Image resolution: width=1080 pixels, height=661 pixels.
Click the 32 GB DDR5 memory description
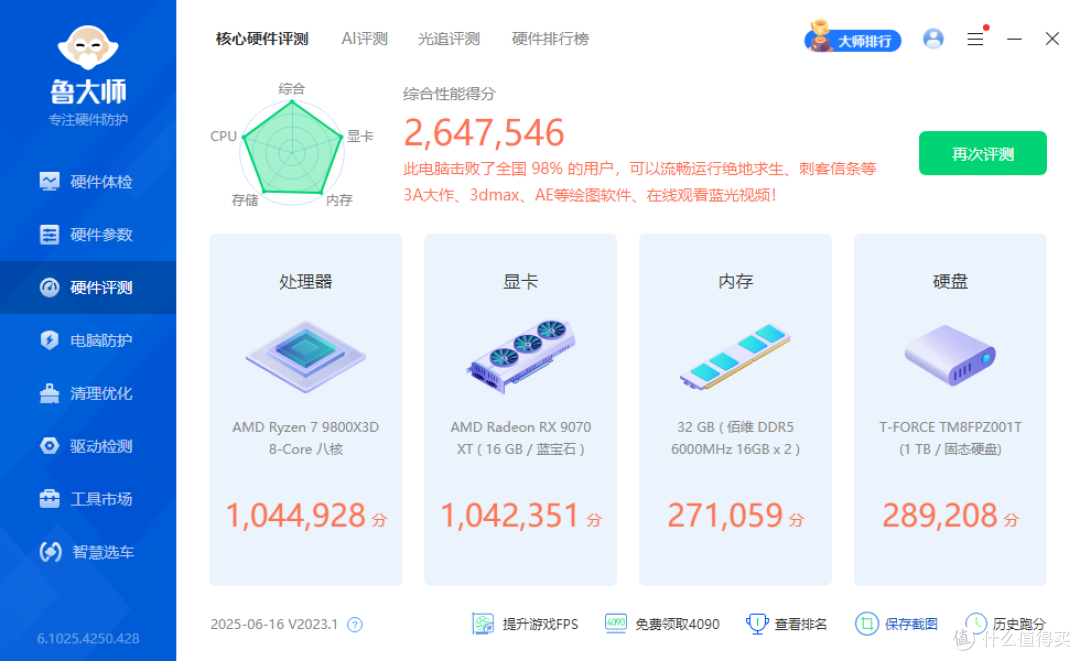[x=736, y=438]
